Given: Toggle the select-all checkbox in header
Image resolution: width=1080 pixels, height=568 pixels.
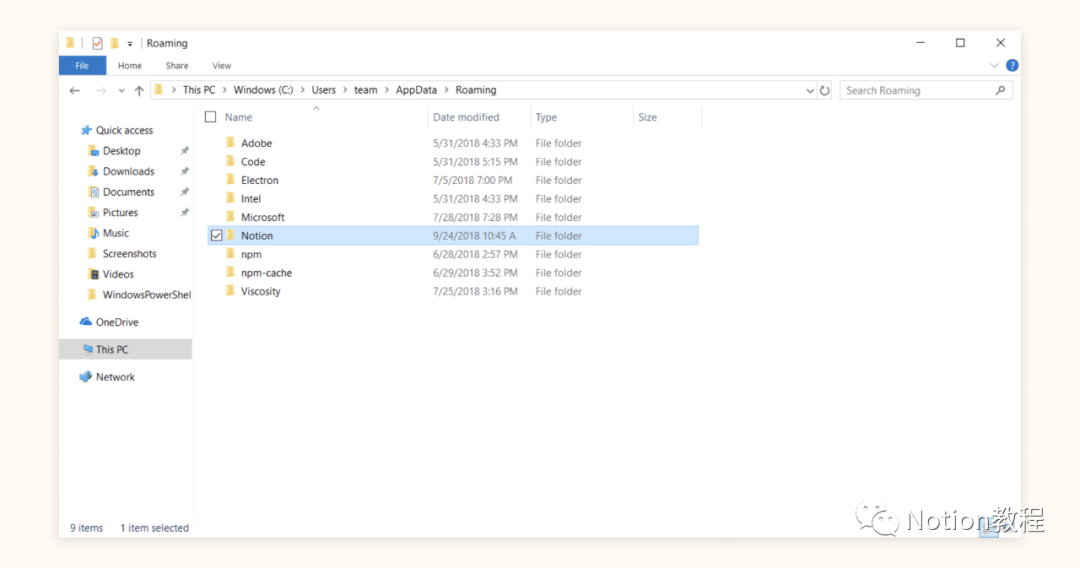Looking at the screenshot, I should pyautogui.click(x=210, y=117).
